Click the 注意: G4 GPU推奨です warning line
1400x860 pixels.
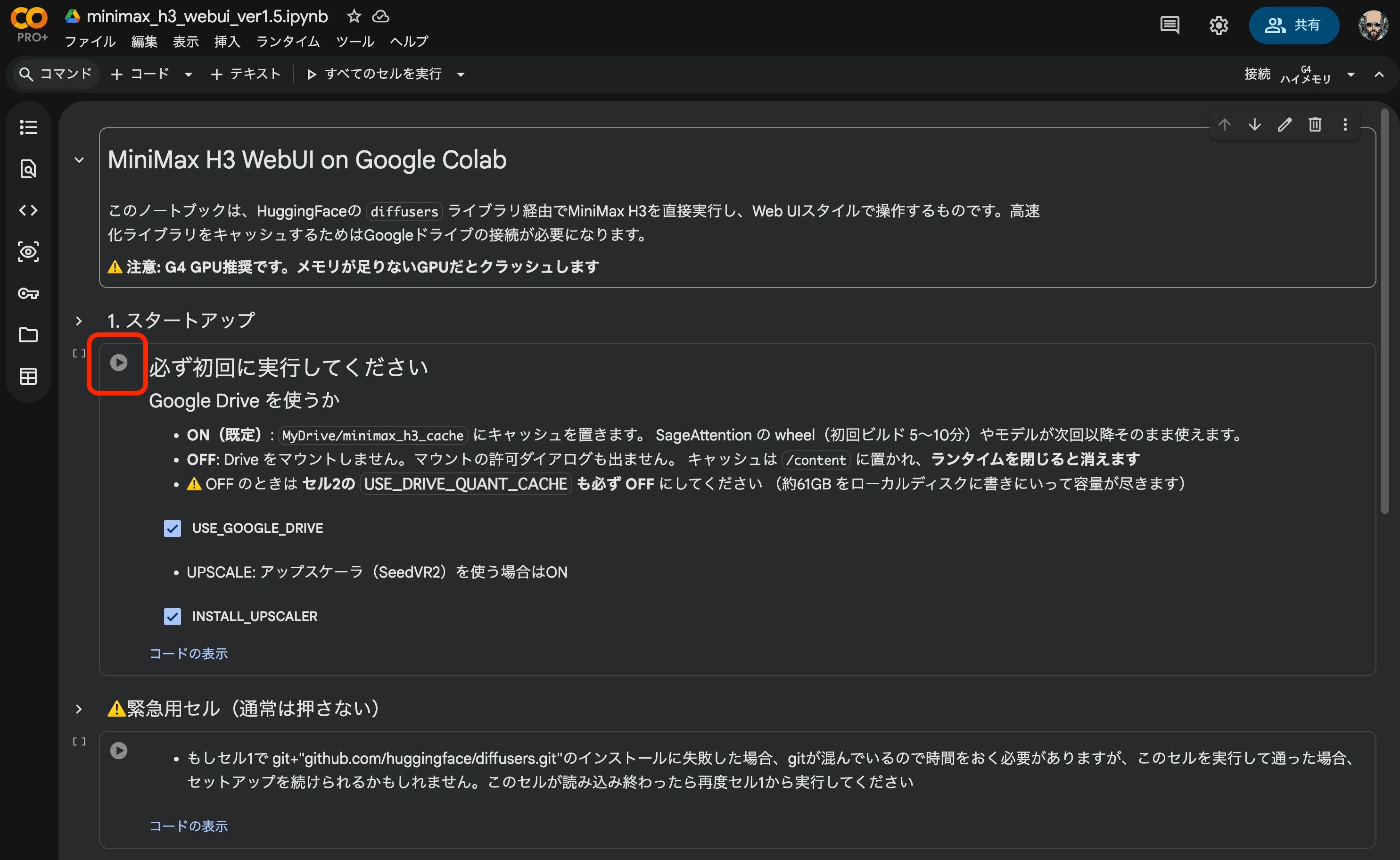(x=353, y=267)
